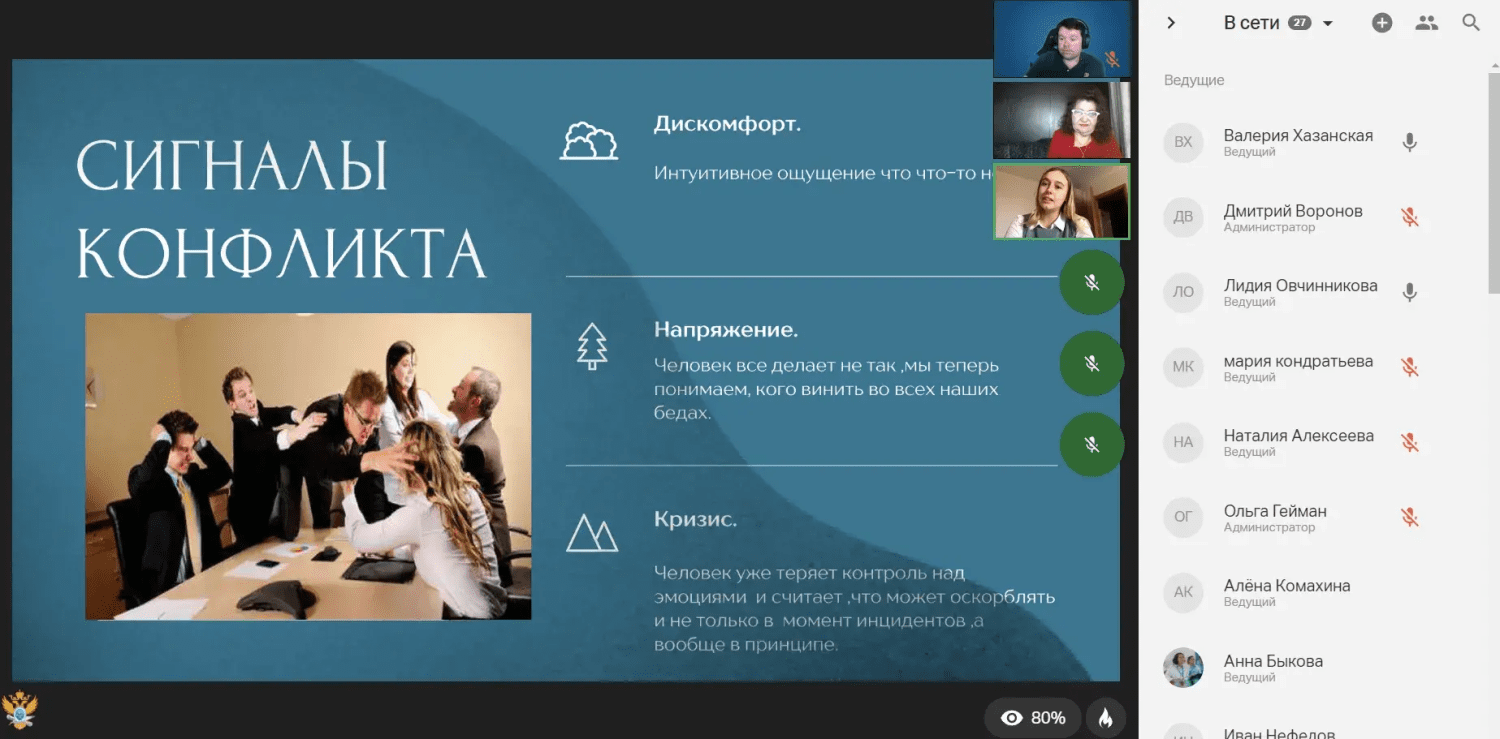The width and height of the screenshot is (1500, 739).
Task: Select participant name Анна Быкова
Action: [x=1273, y=661]
